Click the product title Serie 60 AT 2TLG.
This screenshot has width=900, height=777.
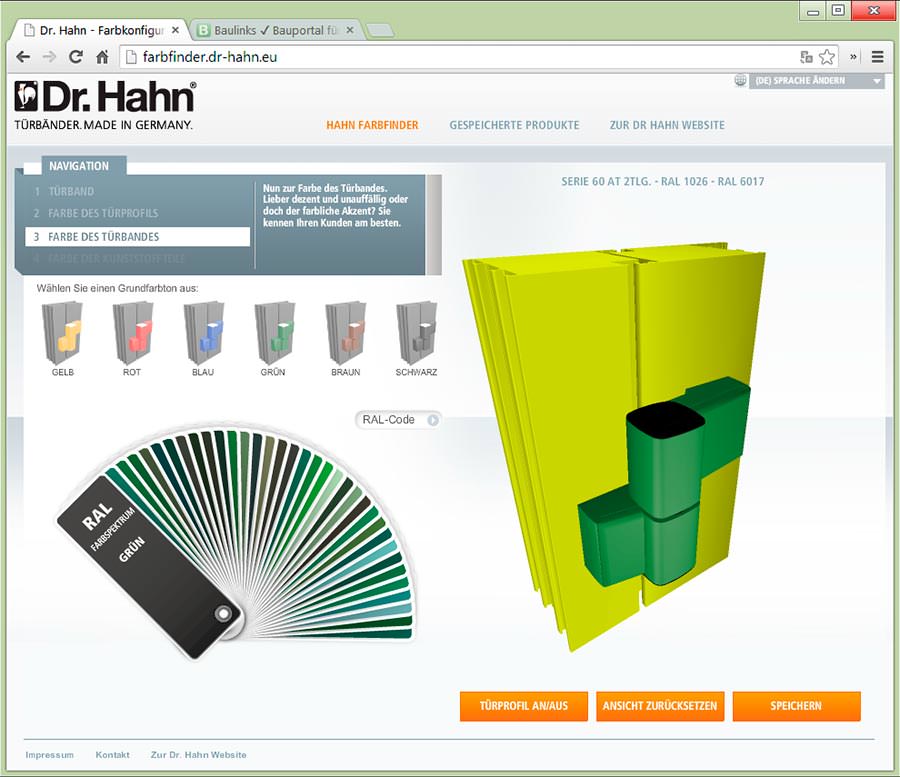coord(663,181)
